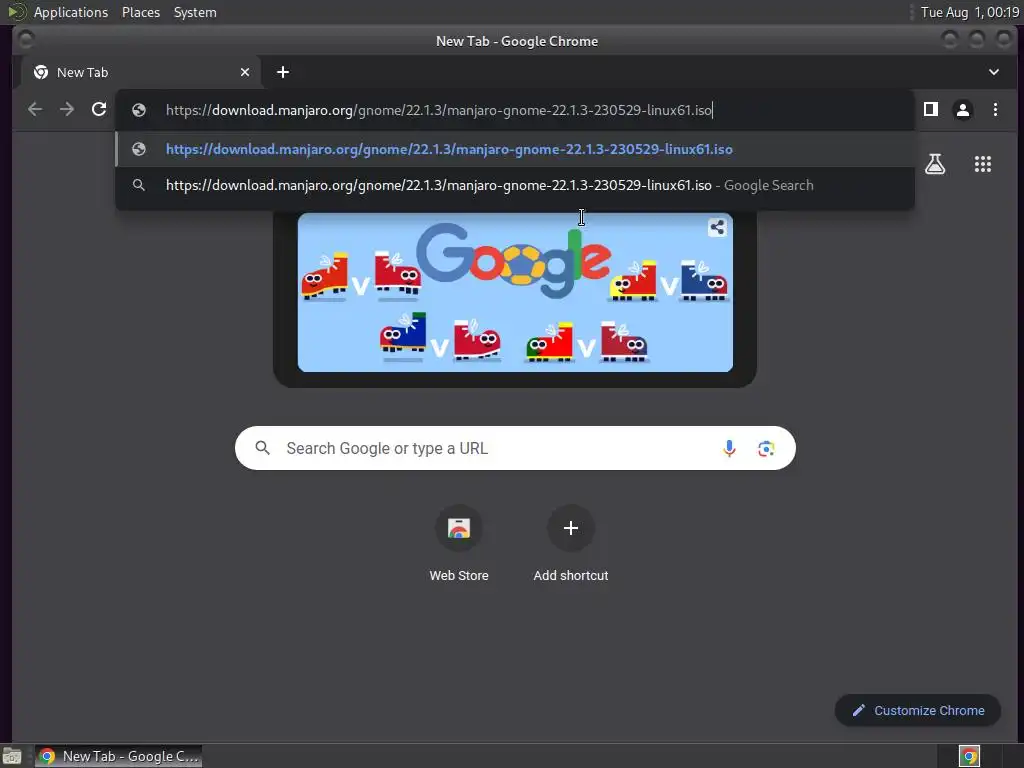This screenshot has height=768, width=1024.
Task: Open the Google apps grid
Action: (x=983, y=164)
